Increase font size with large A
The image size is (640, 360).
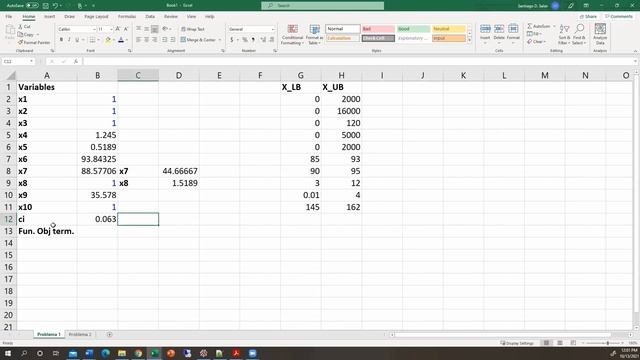click(118, 29)
